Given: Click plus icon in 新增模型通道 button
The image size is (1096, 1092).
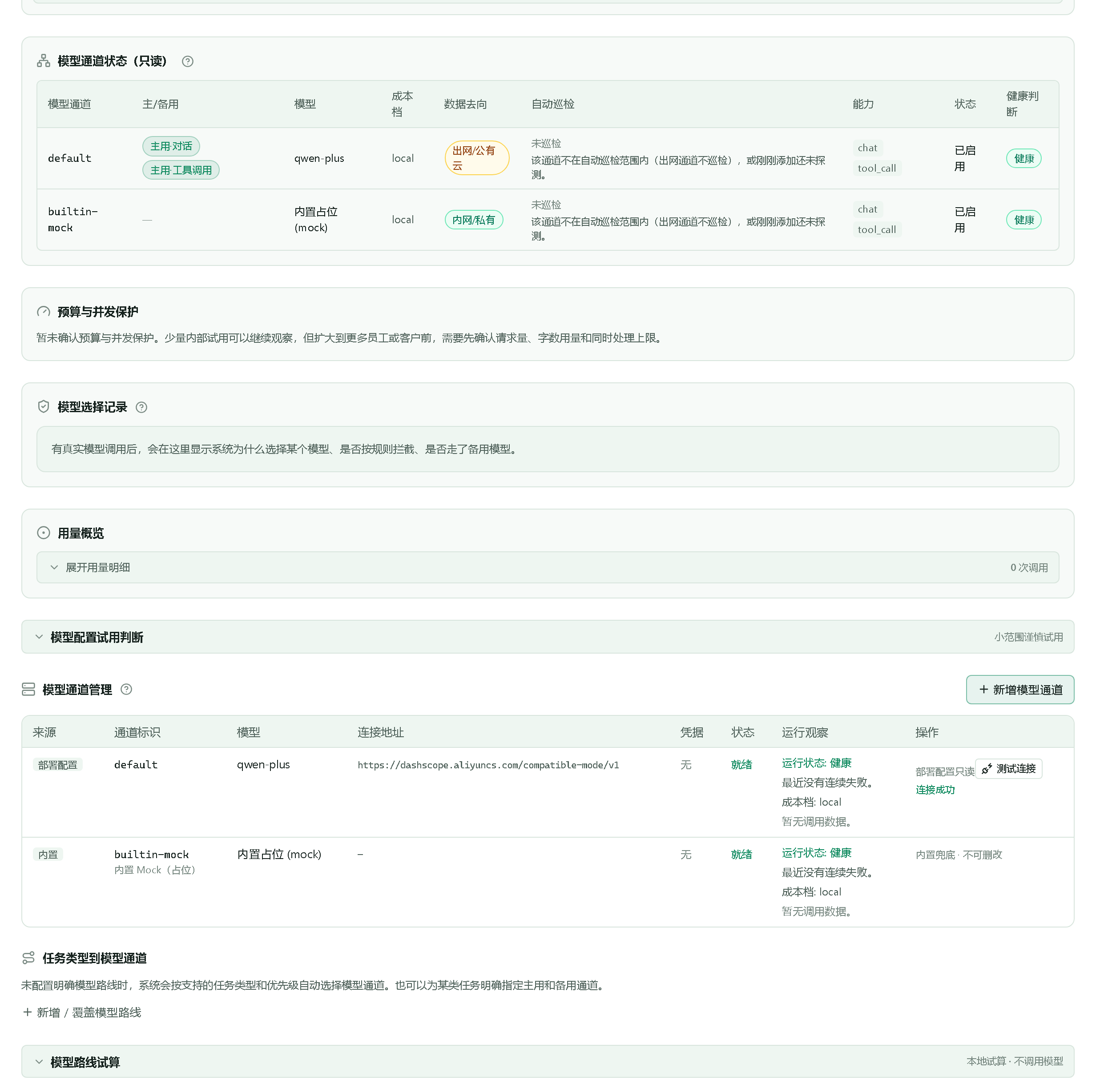Looking at the screenshot, I should tap(984, 689).
